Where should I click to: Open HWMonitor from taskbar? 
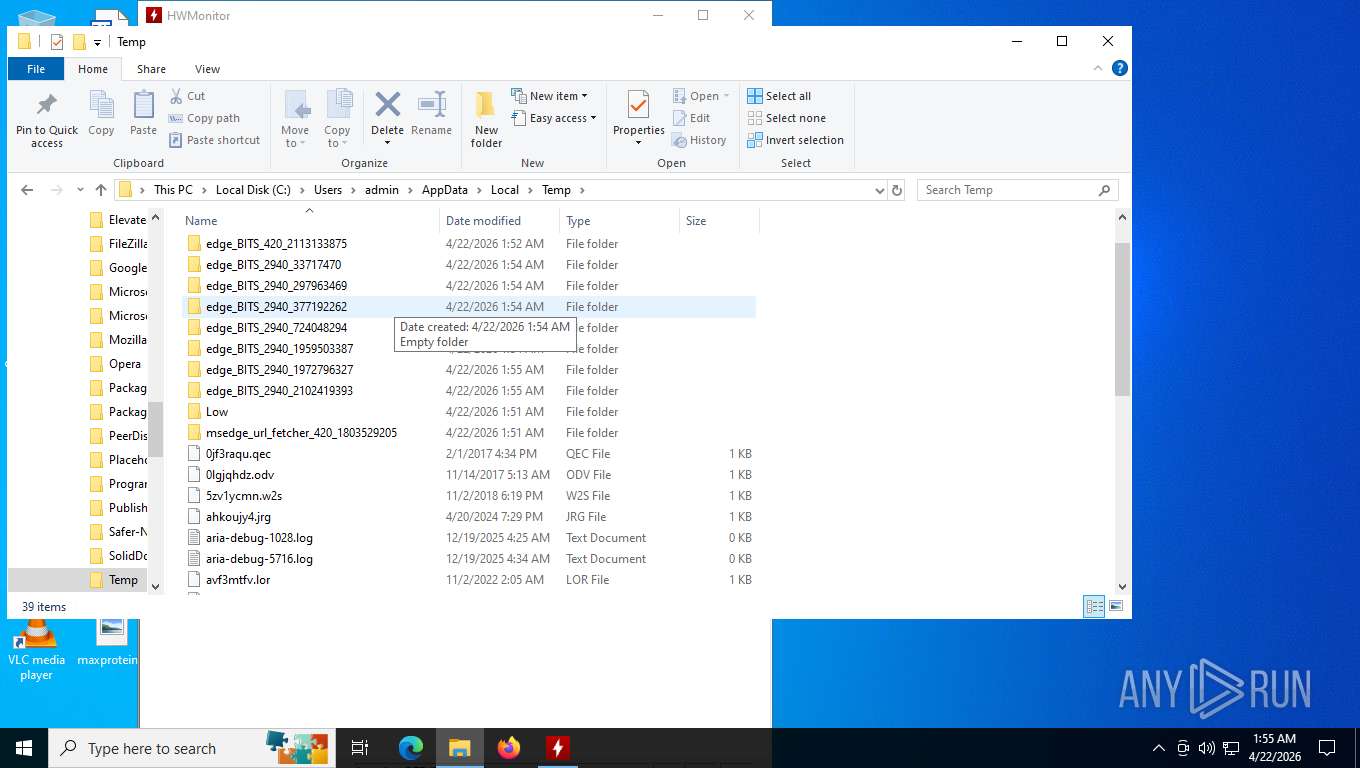coord(557,748)
